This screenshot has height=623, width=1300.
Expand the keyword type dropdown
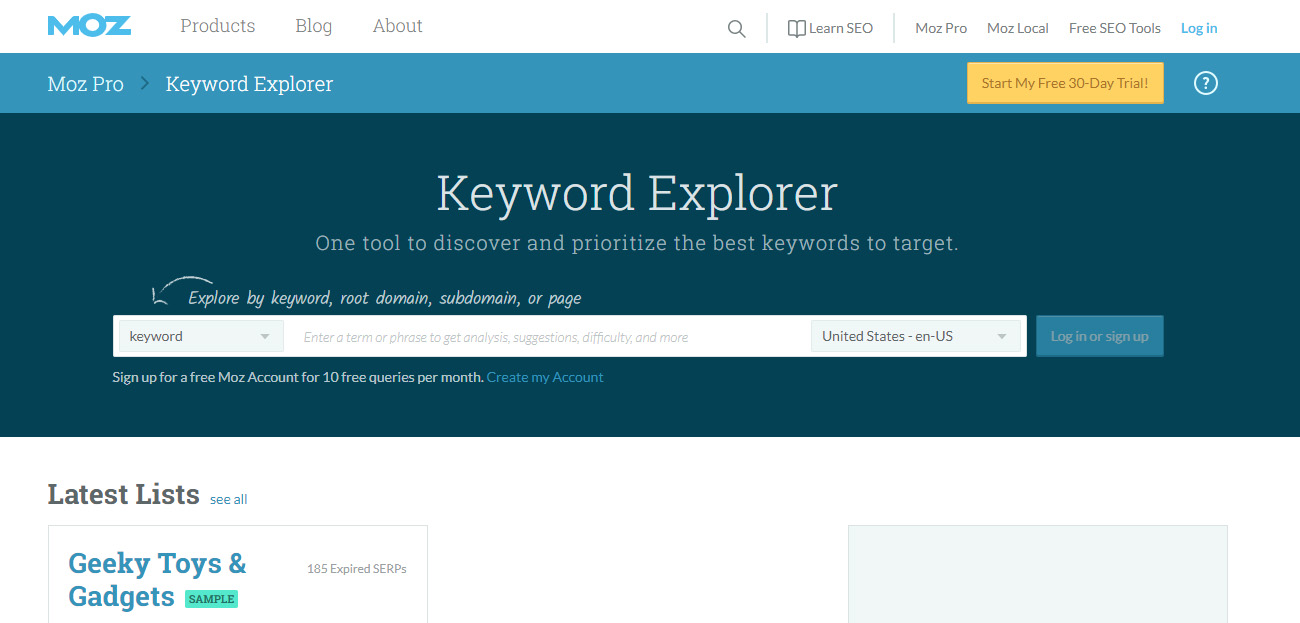pyautogui.click(x=201, y=336)
